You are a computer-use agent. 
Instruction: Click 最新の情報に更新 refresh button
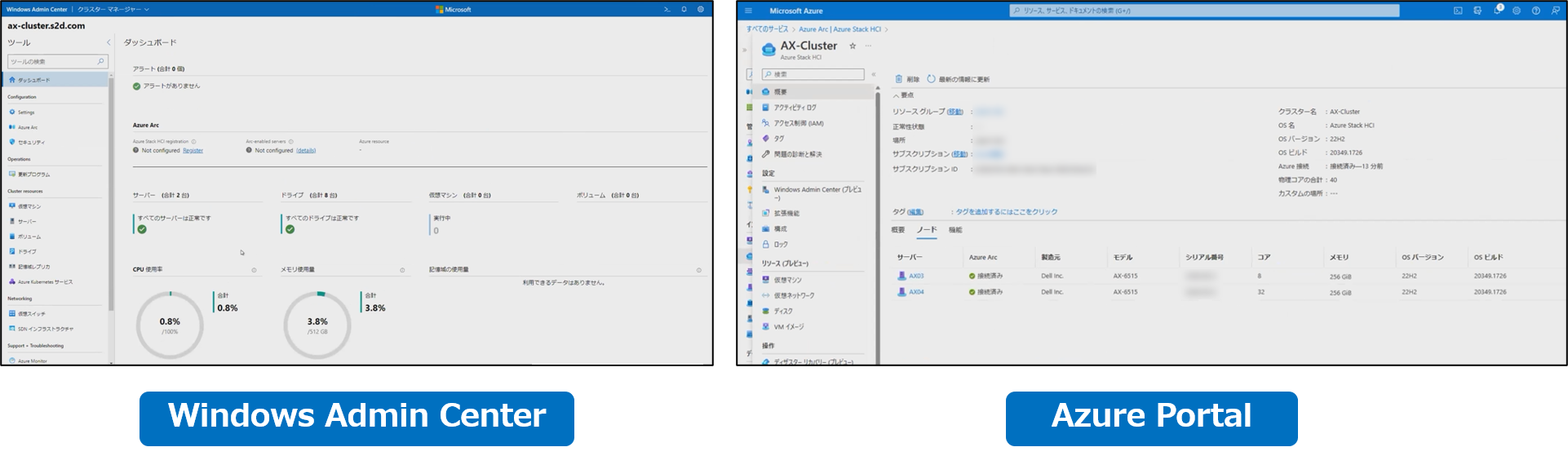click(959, 79)
